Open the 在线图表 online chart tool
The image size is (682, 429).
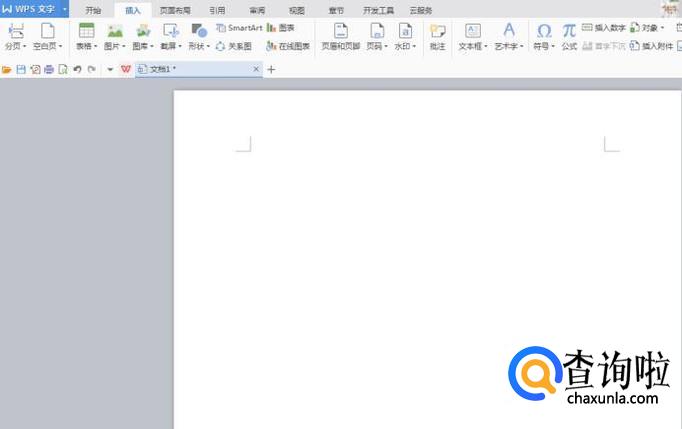(x=288, y=46)
